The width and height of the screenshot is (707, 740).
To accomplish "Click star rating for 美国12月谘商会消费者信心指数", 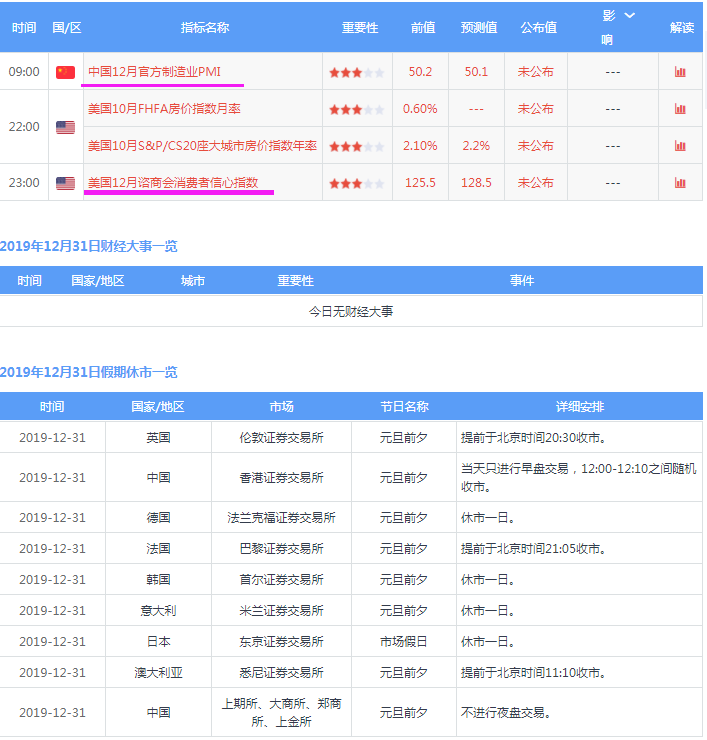I will coord(357,184).
